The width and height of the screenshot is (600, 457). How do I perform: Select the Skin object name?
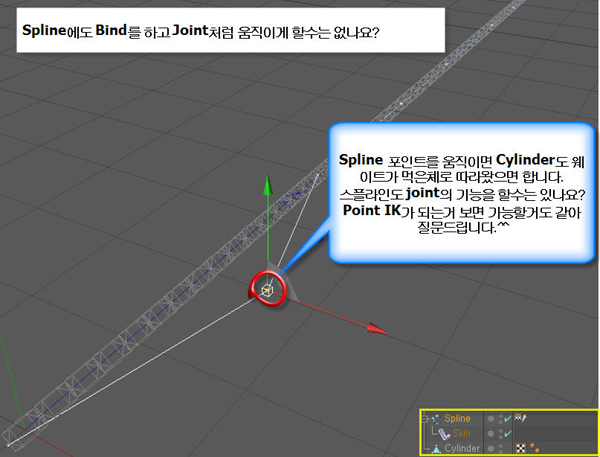tap(461, 433)
